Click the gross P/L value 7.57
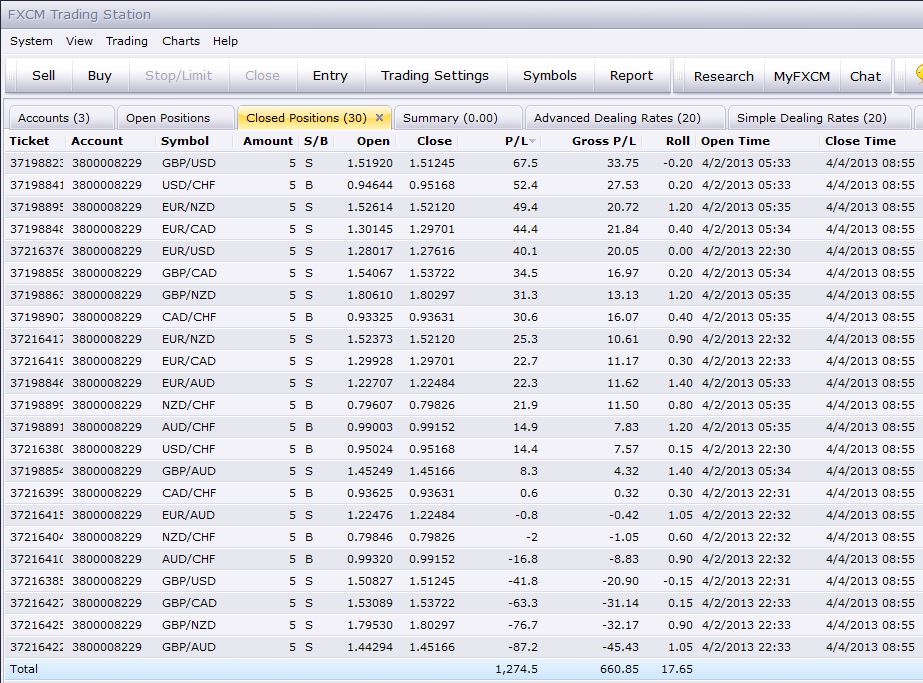Image resolution: width=923 pixels, height=683 pixels. [x=626, y=449]
